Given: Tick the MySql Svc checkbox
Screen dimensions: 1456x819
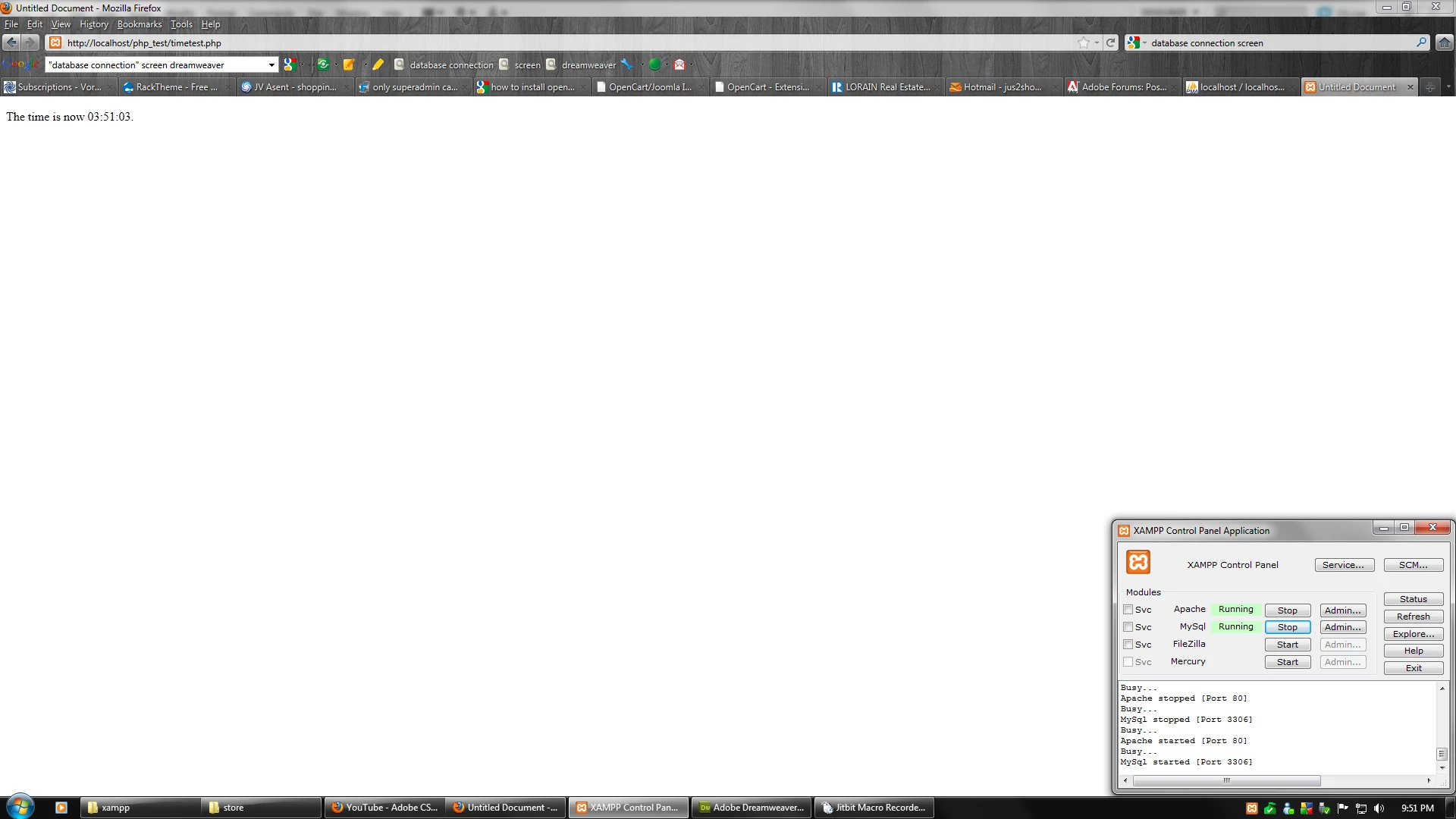Looking at the screenshot, I should pyautogui.click(x=1128, y=627).
